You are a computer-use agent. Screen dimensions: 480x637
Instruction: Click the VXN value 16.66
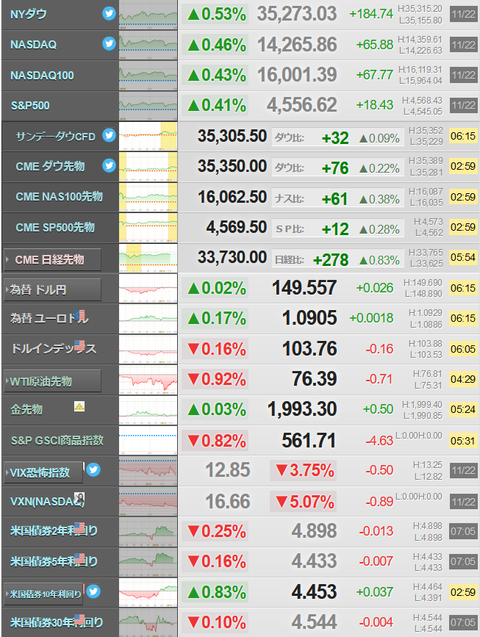[228, 501]
